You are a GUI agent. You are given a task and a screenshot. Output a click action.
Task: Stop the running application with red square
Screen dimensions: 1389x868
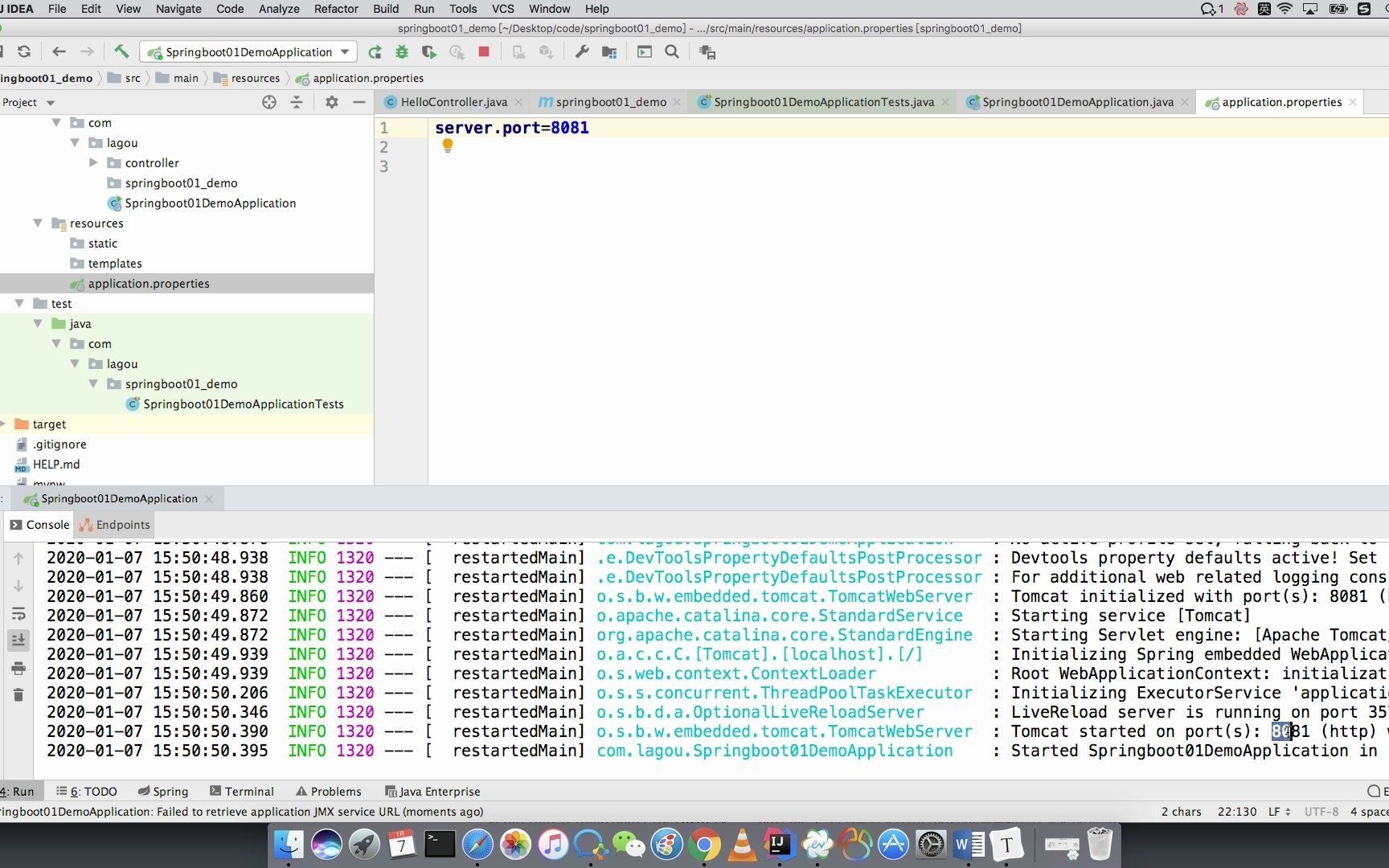pos(484,51)
